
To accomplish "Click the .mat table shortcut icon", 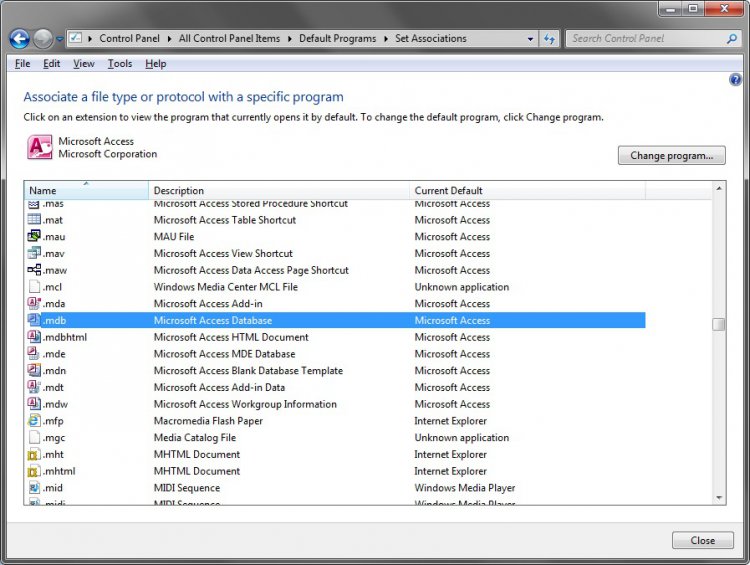I will click(34, 220).
